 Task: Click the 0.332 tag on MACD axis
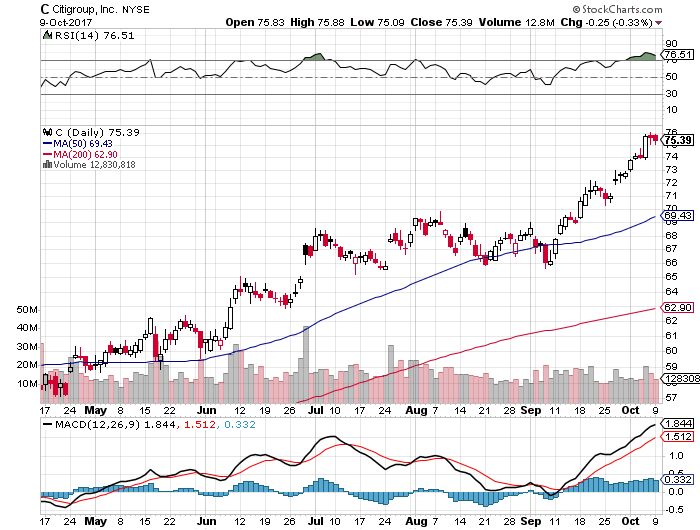[678, 480]
